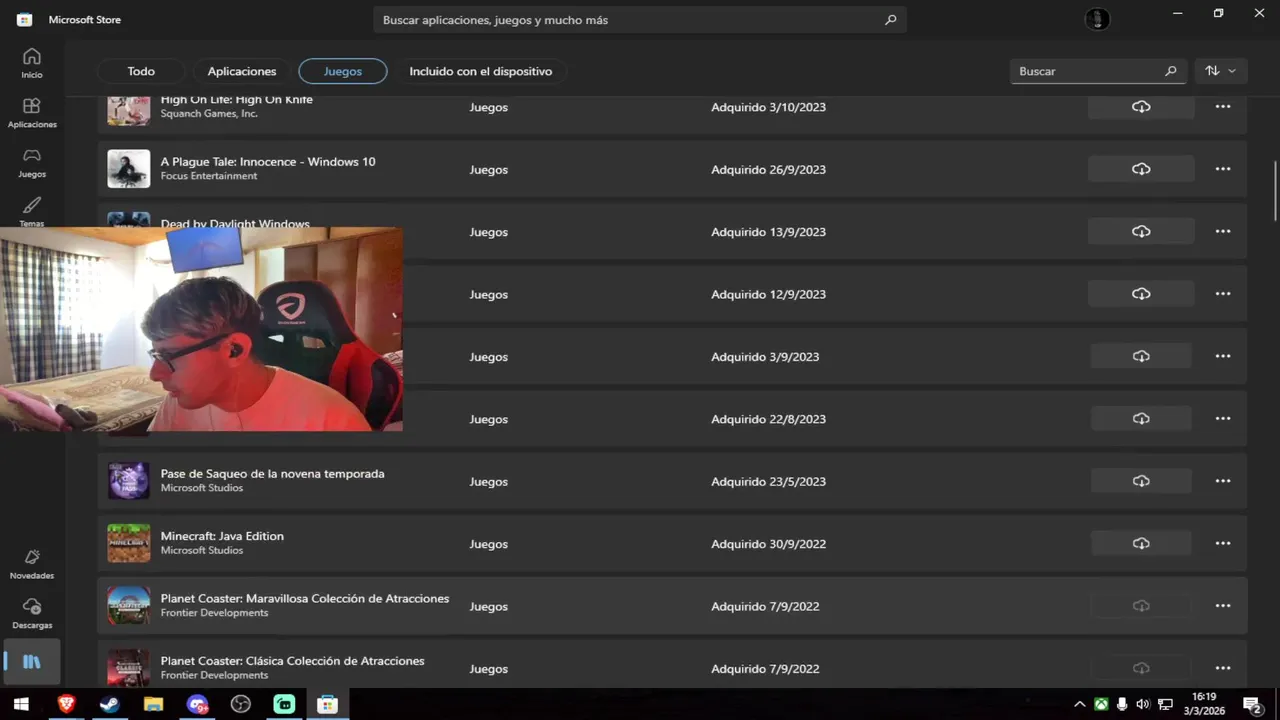Open more options for A Plague Tale row
The height and width of the screenshot is (720, 1280).
[1223, 169]
